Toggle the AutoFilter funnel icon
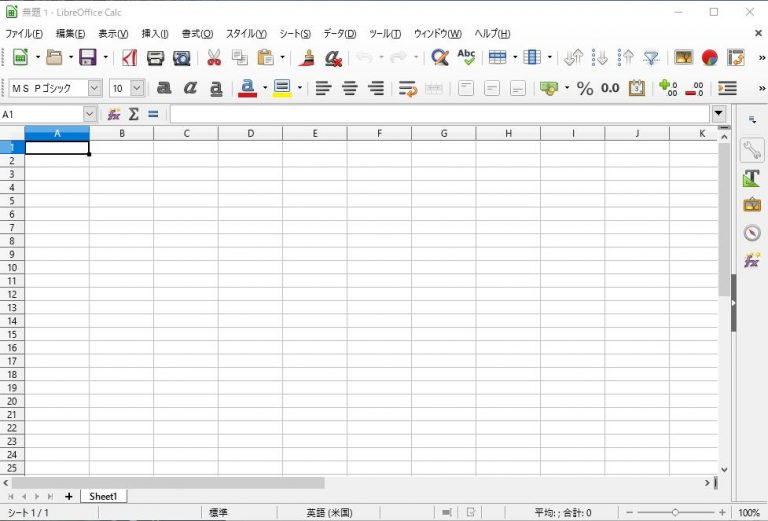The width and height of the screenshot is (768, 521). coord(651,58)
